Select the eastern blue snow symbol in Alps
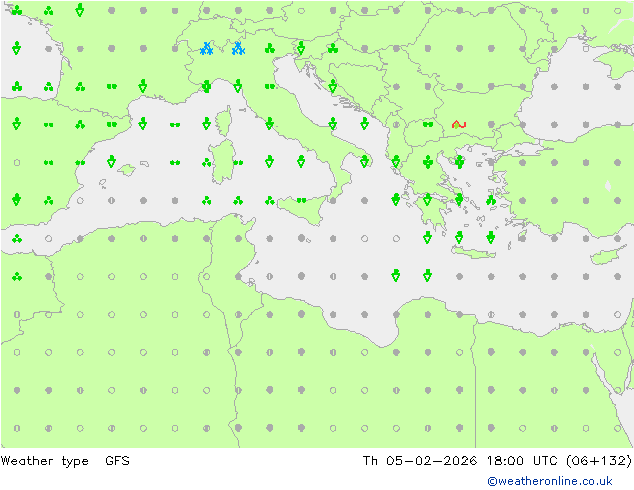 (x=238, y=49)
